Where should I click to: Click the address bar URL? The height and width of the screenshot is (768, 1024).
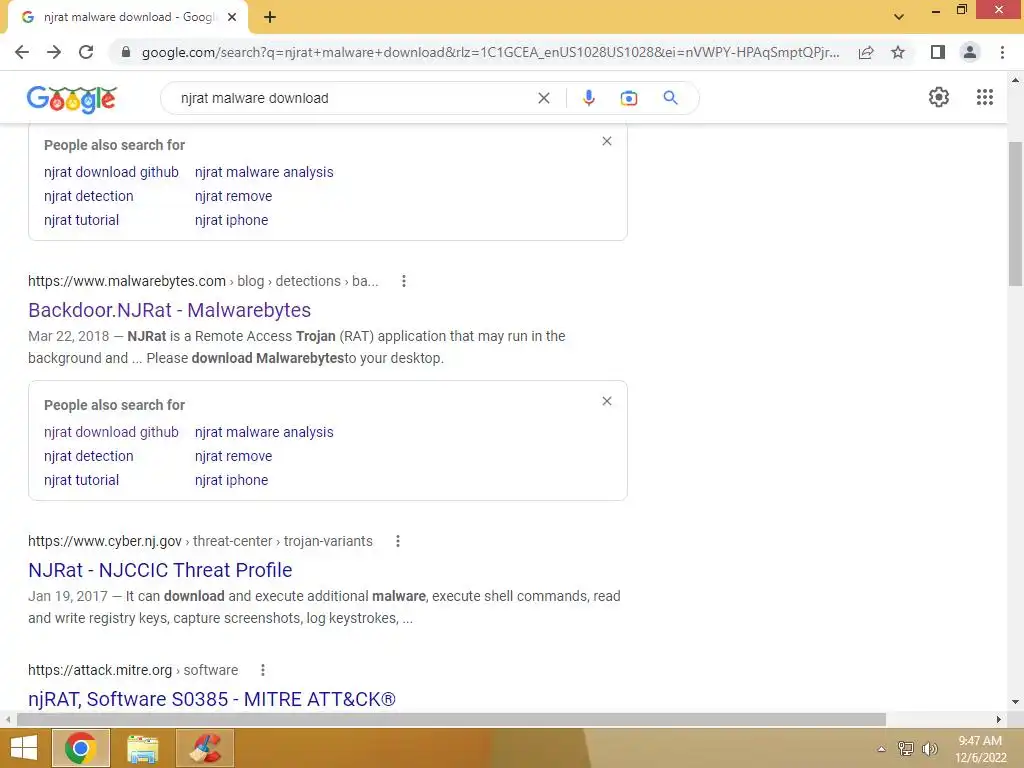(x=490, y=52)
